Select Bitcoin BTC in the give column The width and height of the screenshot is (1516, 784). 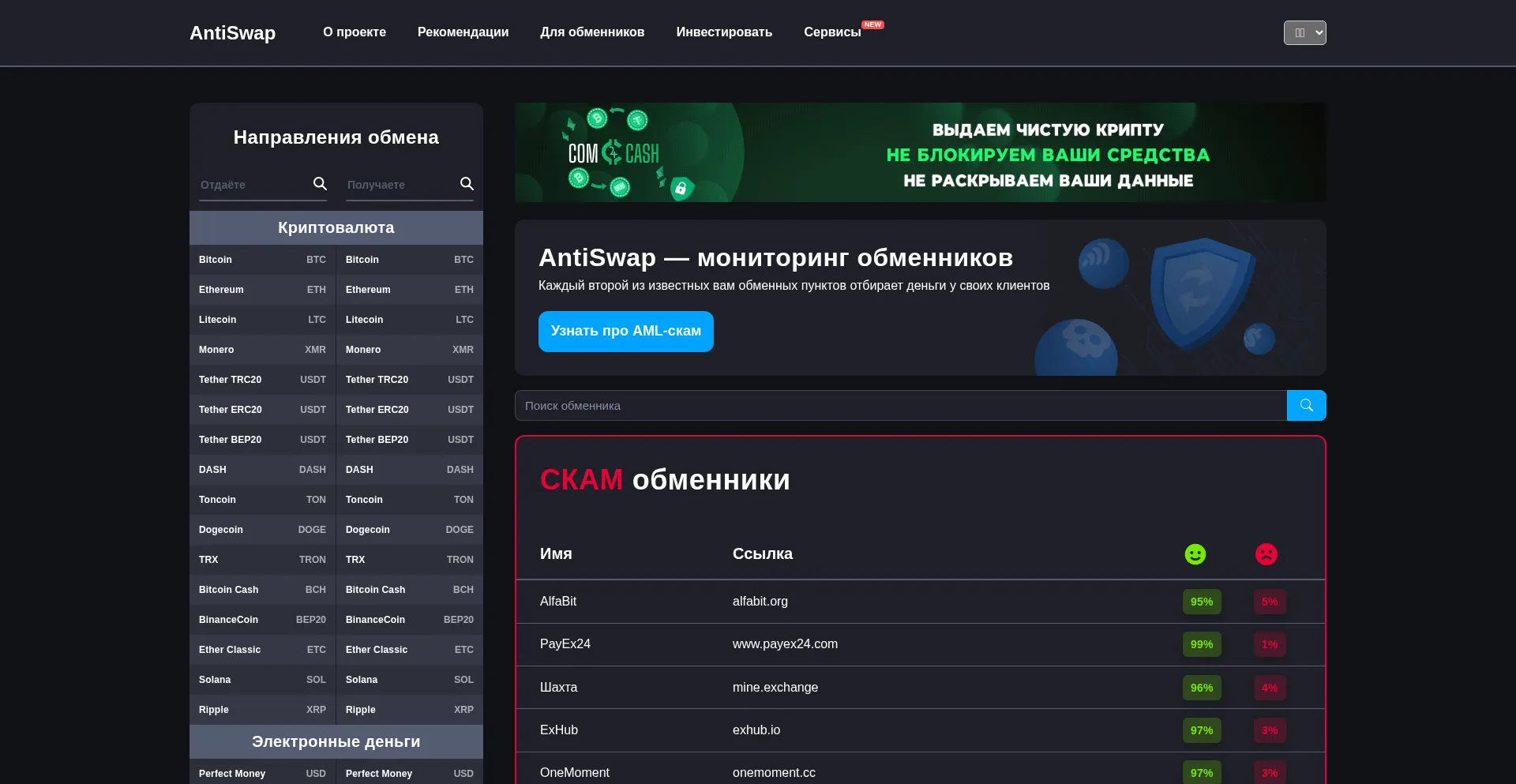262,260
